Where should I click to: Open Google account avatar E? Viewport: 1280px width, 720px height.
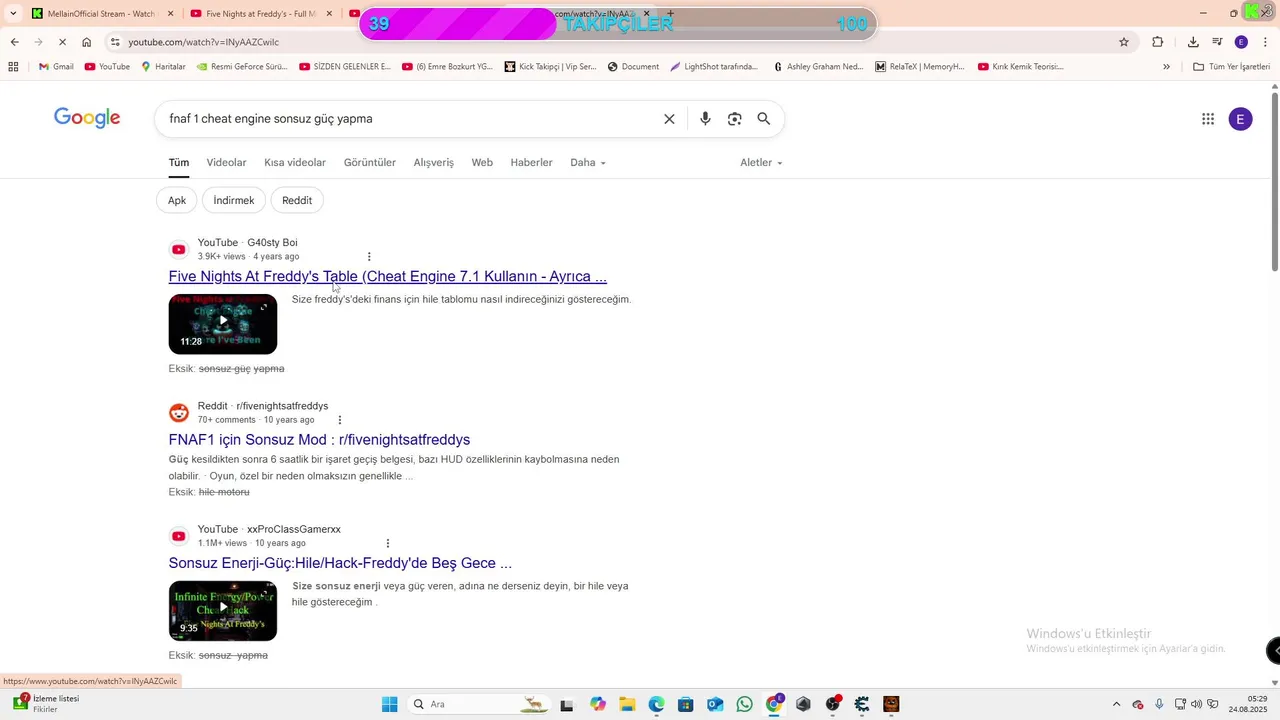click(1240, 119)
